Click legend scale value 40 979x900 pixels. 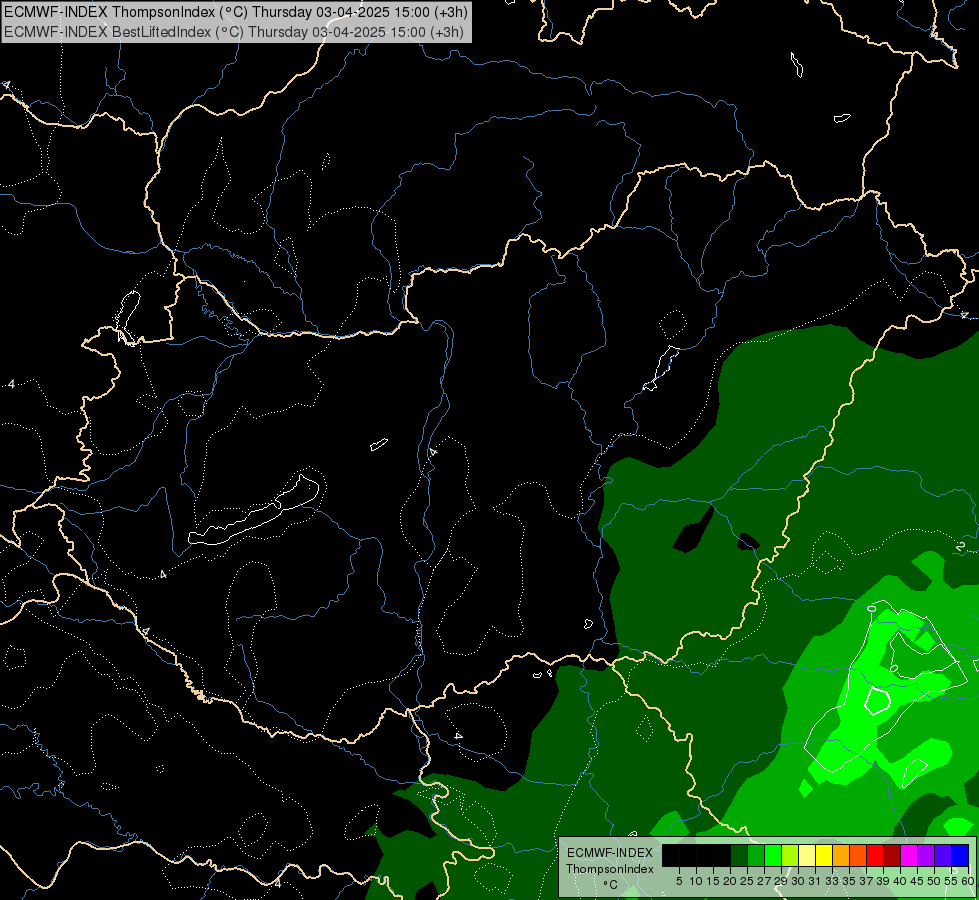900,881
